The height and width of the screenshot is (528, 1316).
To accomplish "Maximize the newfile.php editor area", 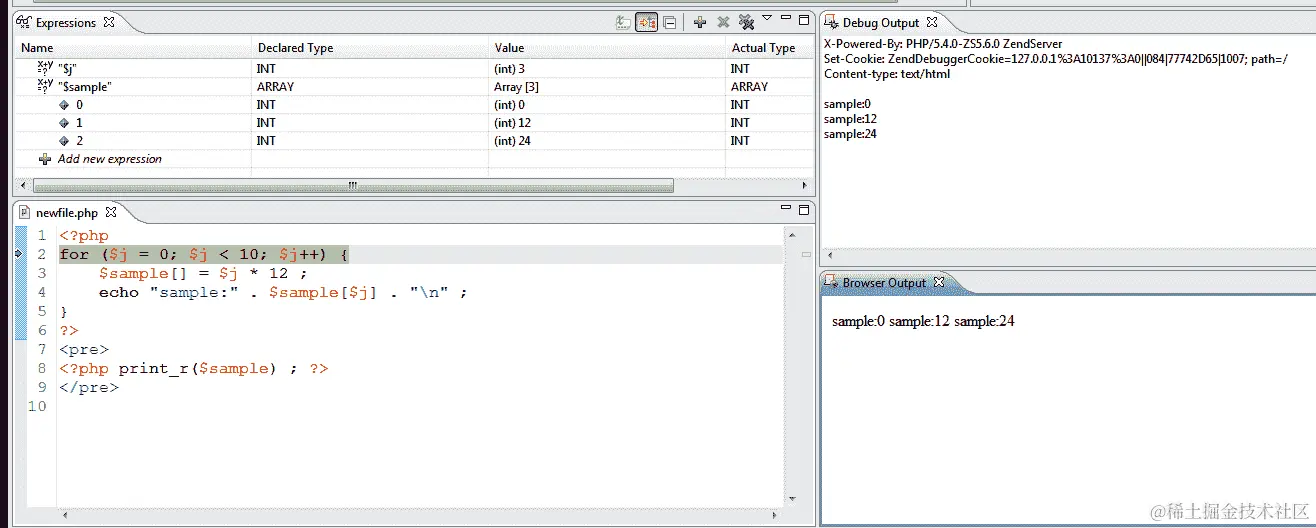I will (x=803, y=209).
